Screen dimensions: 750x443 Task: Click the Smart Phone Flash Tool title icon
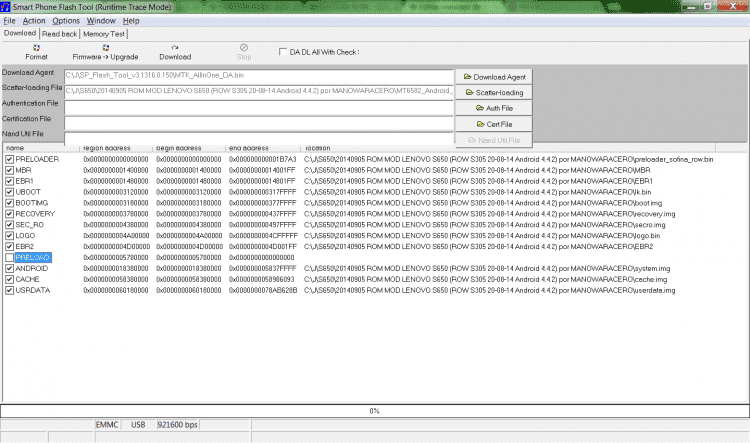pyautogui.click(x=5, y=7)
